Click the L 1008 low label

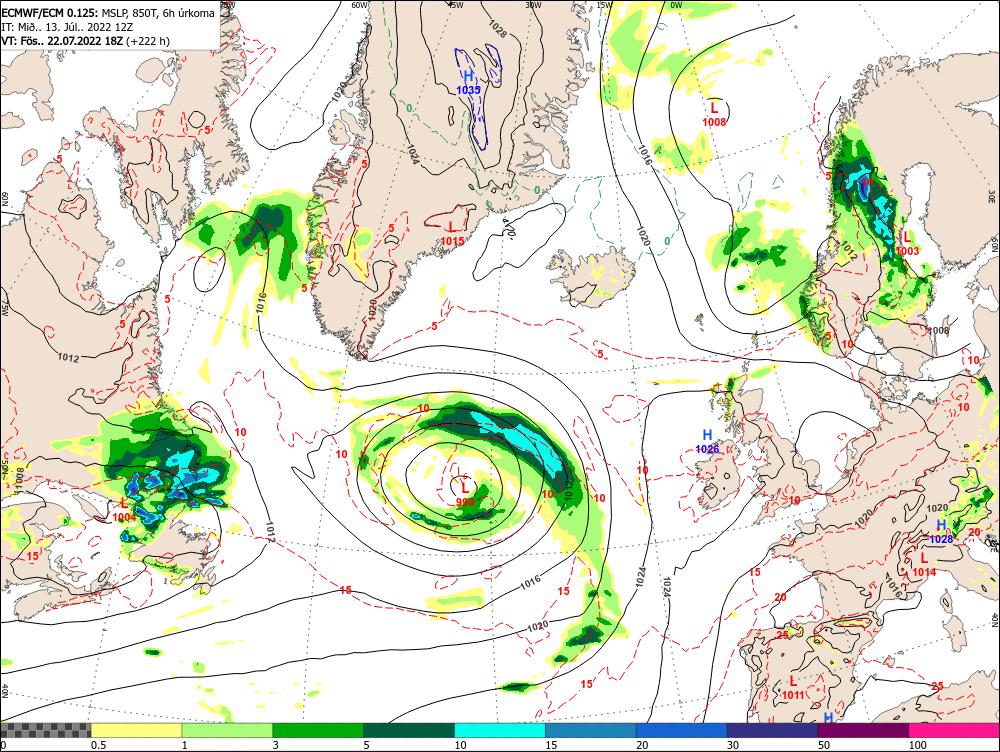pyautogui.click(x=714, y=114)
